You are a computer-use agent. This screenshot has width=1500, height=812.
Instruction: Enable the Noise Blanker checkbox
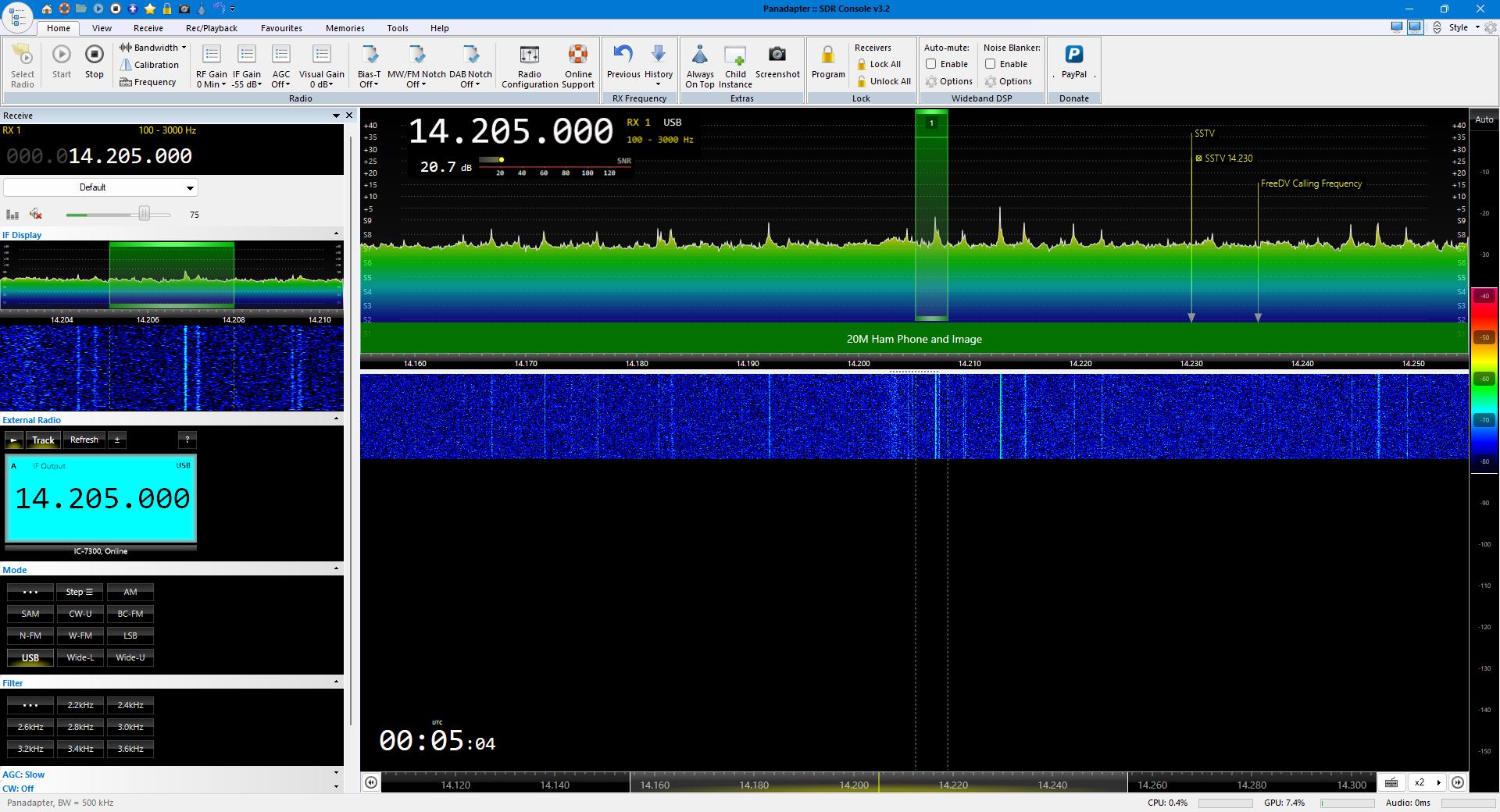click(990, 64)
